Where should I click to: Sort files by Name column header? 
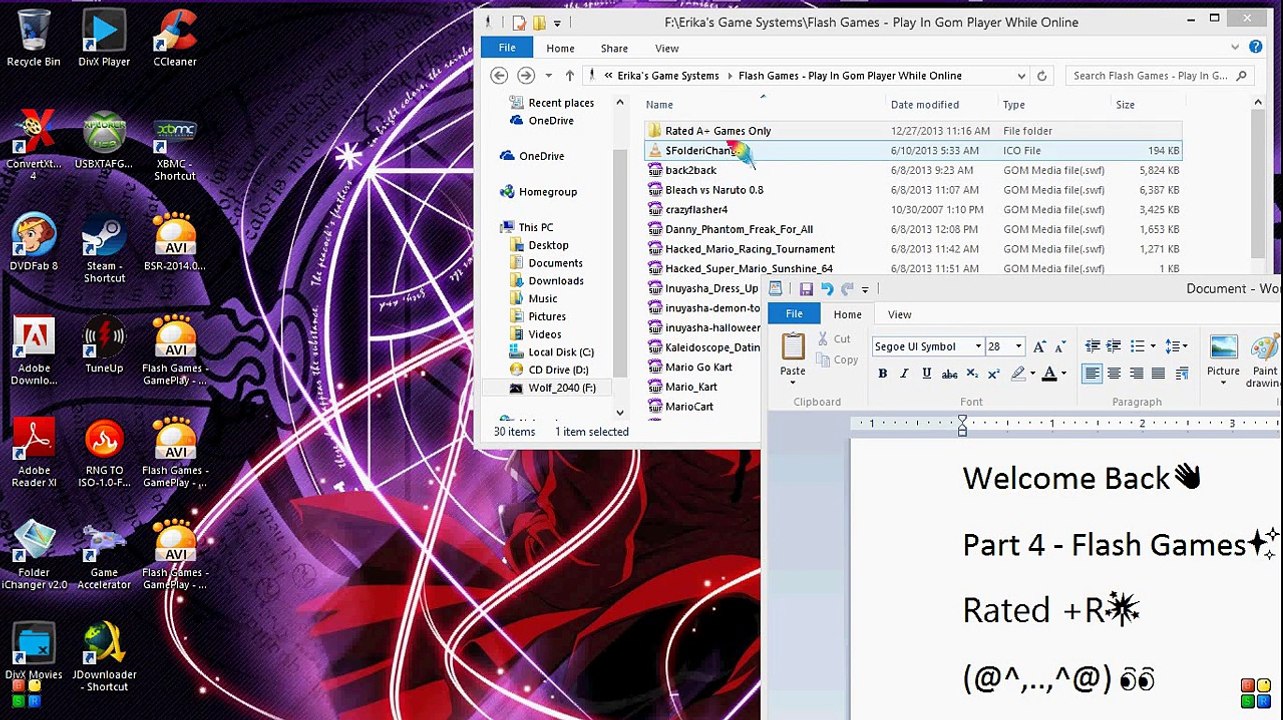point(659,105)
